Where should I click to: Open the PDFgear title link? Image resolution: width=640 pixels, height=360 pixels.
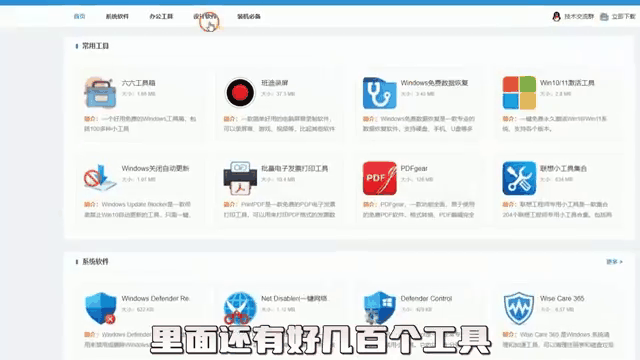414,168
